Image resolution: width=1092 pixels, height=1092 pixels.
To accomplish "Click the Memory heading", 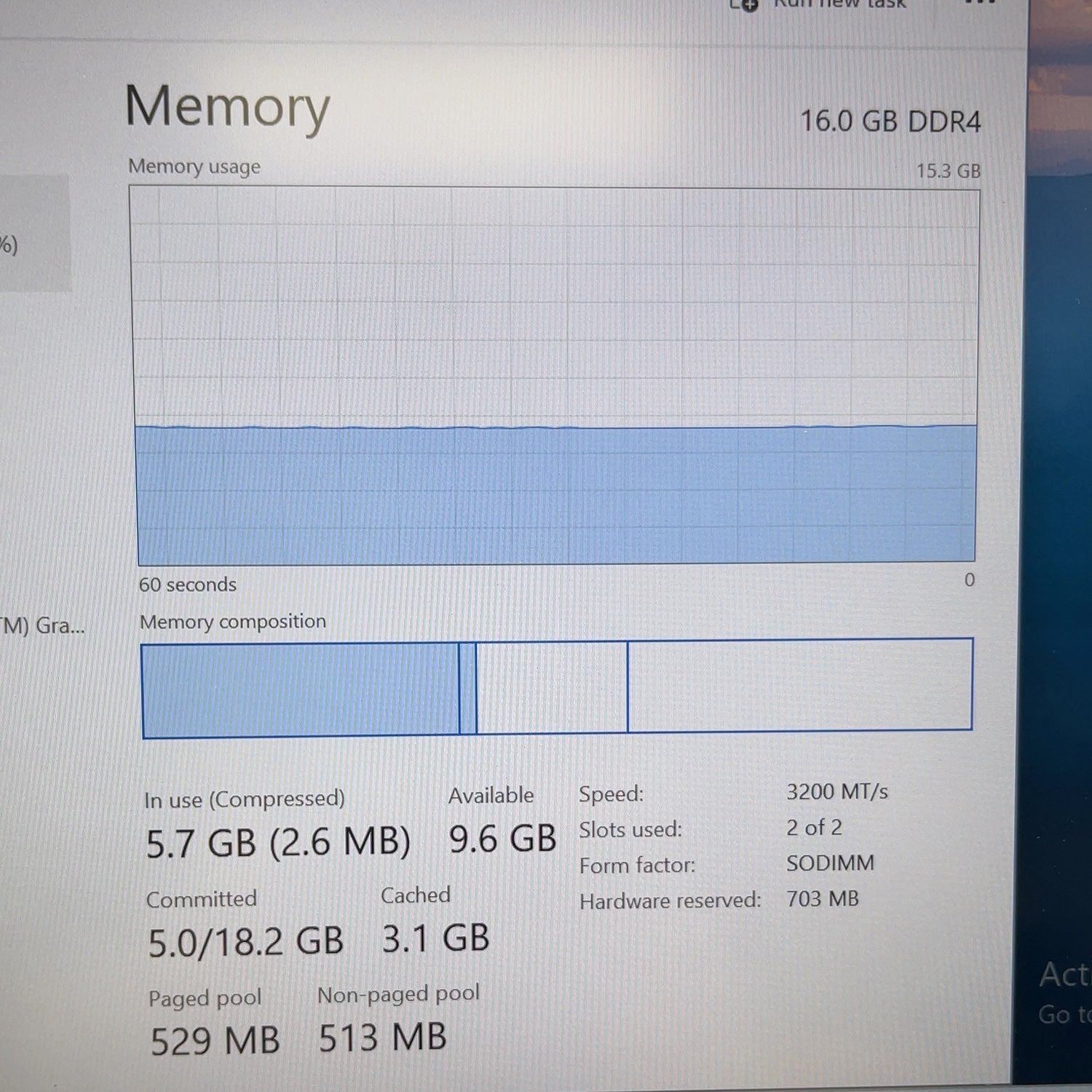I will tap(227, 108).
